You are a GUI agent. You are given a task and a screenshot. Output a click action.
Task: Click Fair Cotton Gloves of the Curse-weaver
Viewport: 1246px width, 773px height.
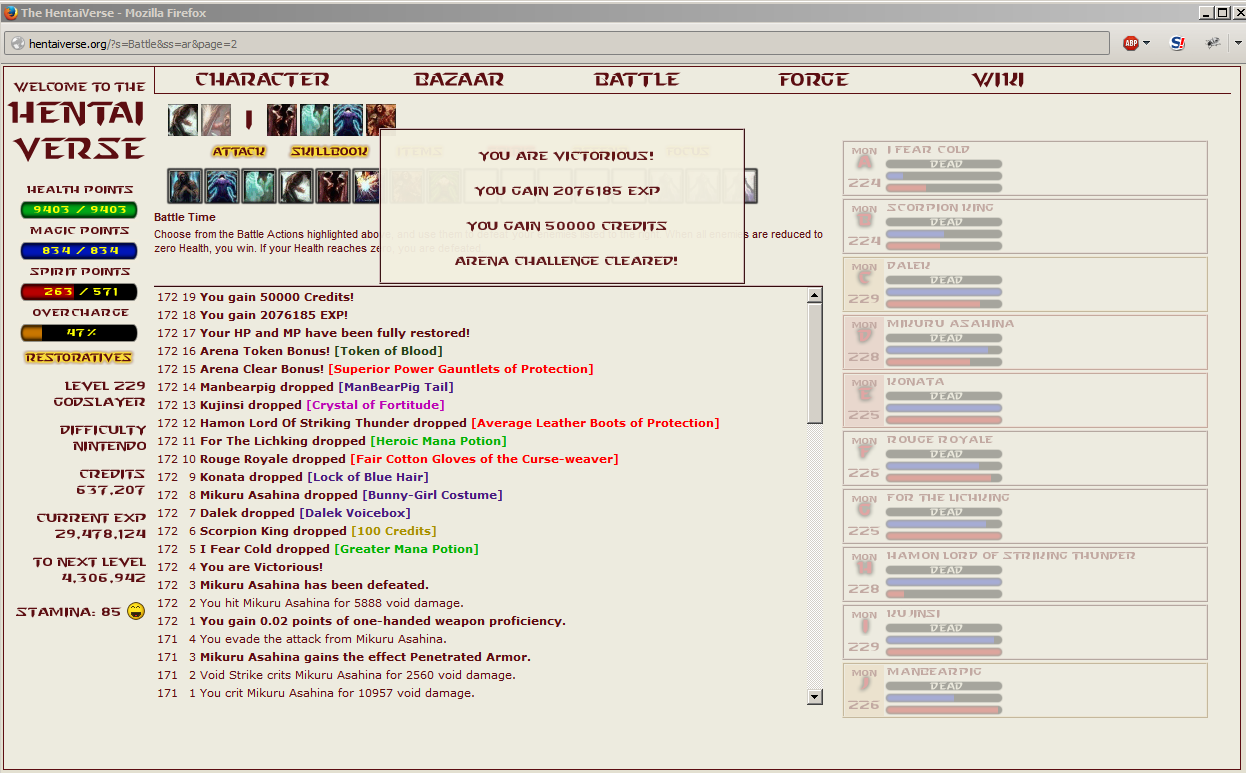click(x=484, y=459)
